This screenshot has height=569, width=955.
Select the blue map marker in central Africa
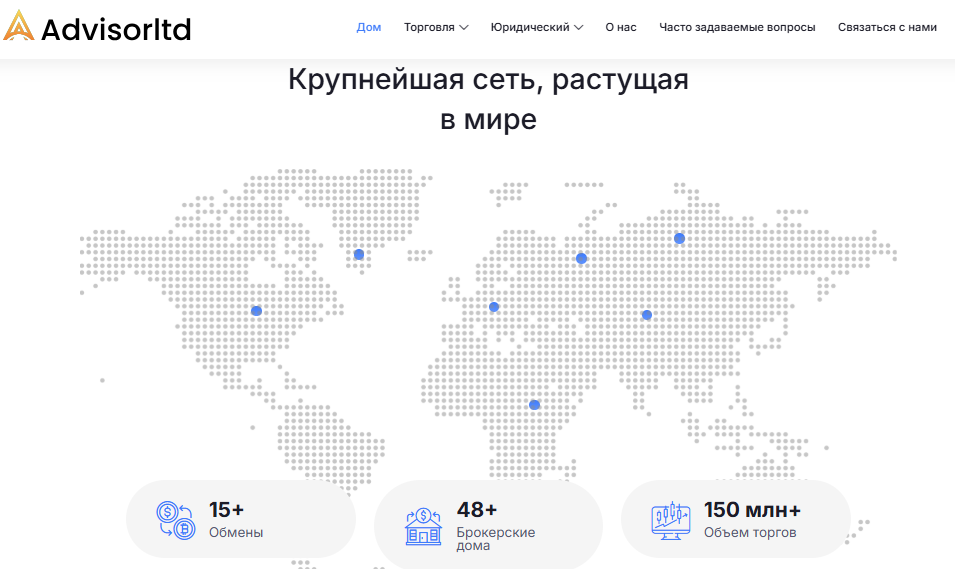pos(534,405)
